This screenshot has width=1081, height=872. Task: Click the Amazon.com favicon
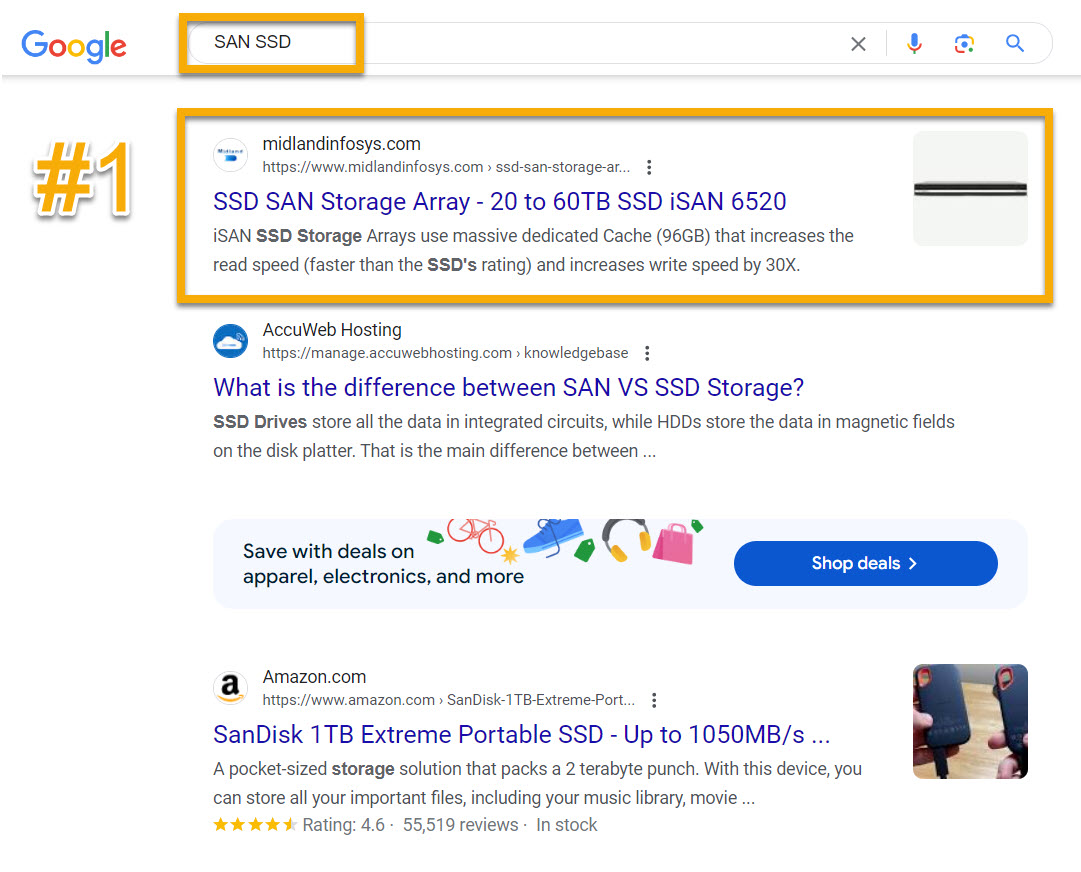[x=230, y=688]
